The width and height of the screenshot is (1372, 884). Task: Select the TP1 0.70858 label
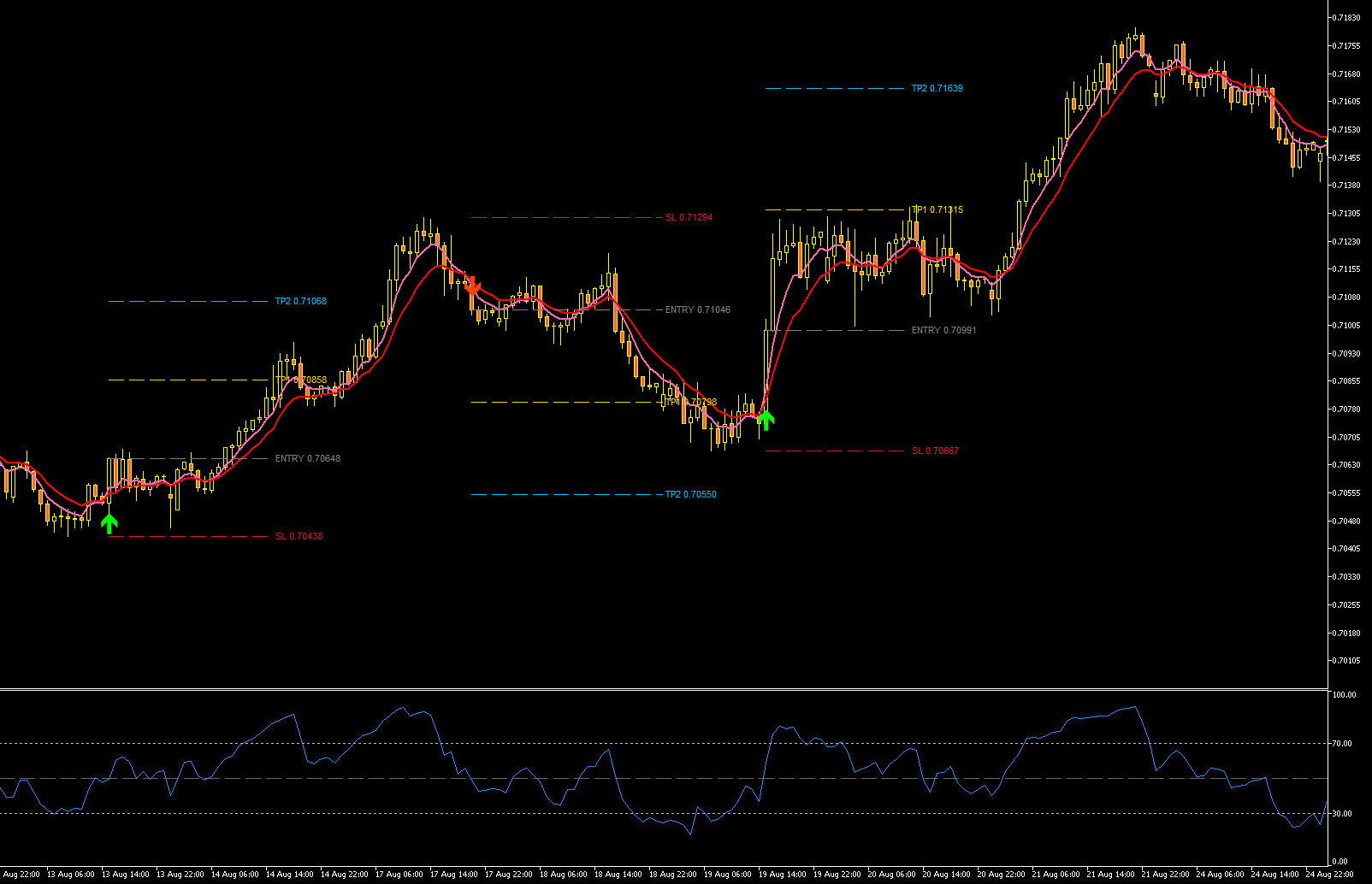300,380
